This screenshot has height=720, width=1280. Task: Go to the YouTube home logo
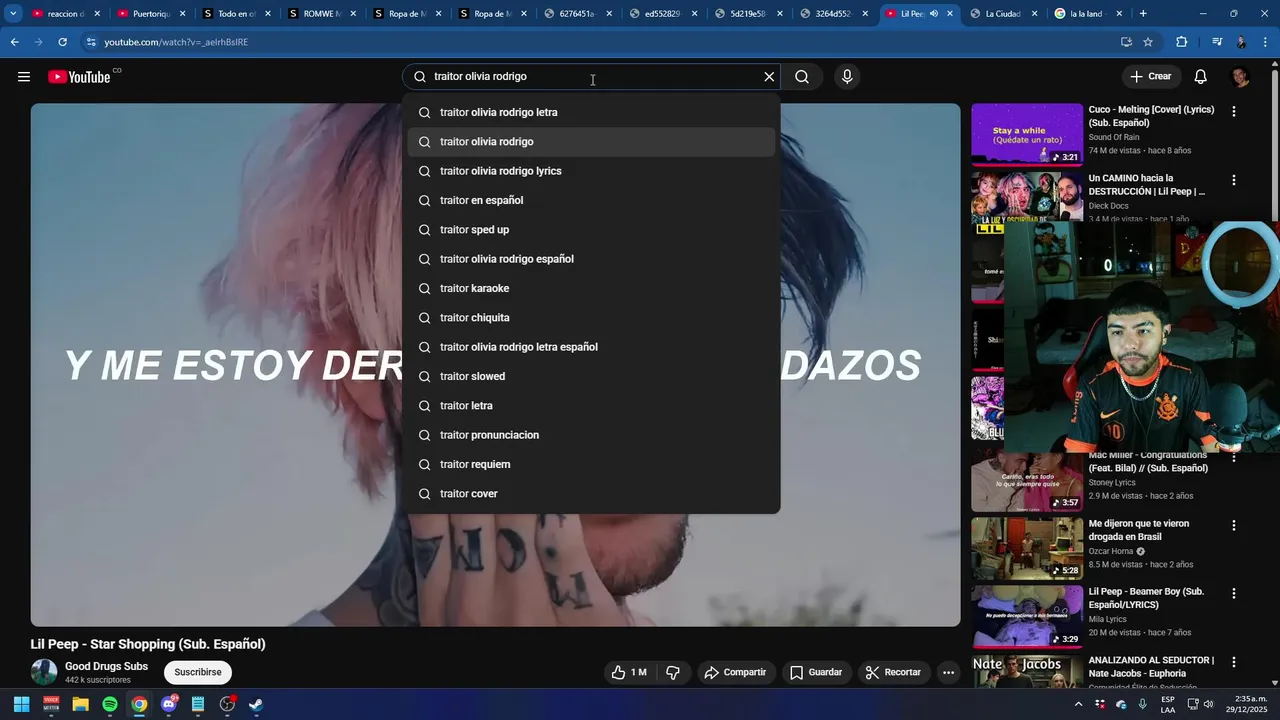pyautogui.click(x=79, y=77)
